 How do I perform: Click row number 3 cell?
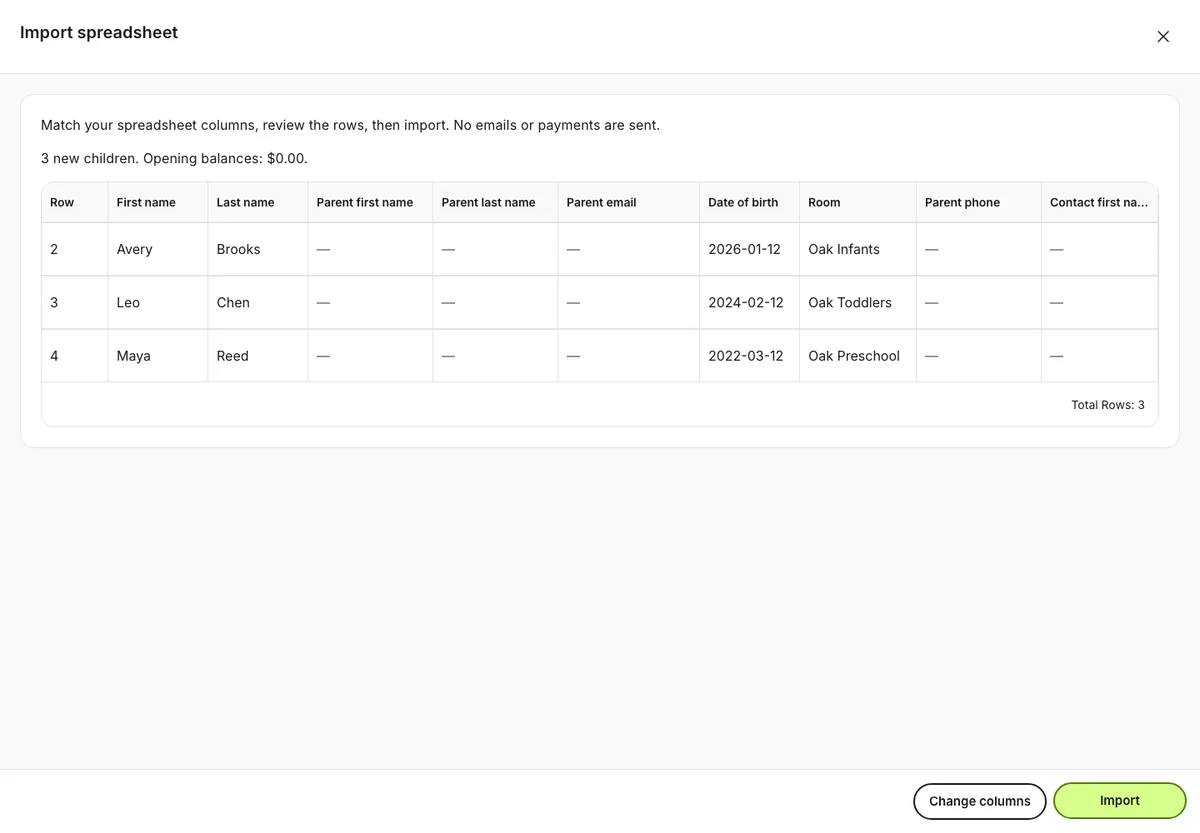[75, 302]
